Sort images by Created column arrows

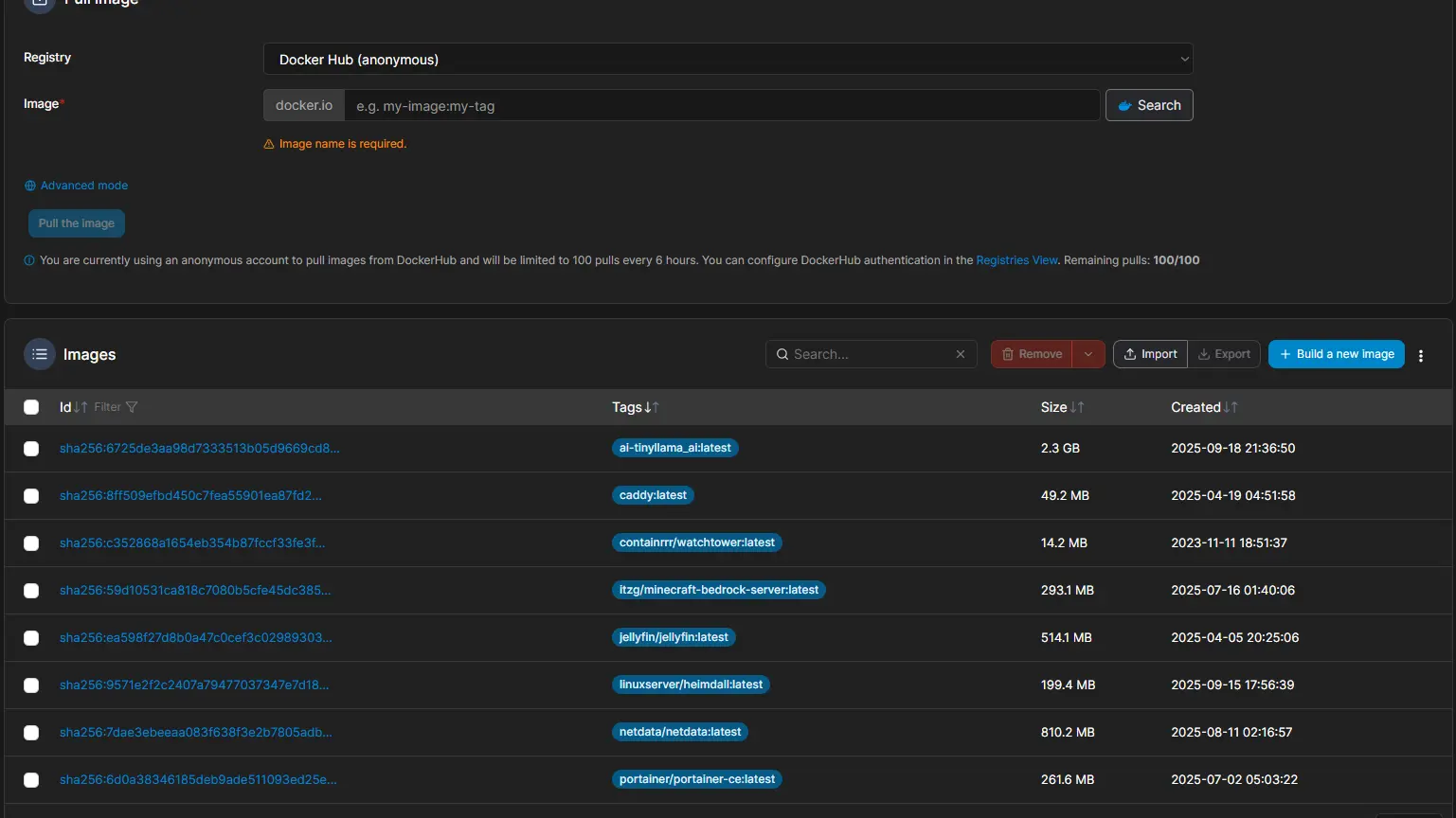[1231, 407]
